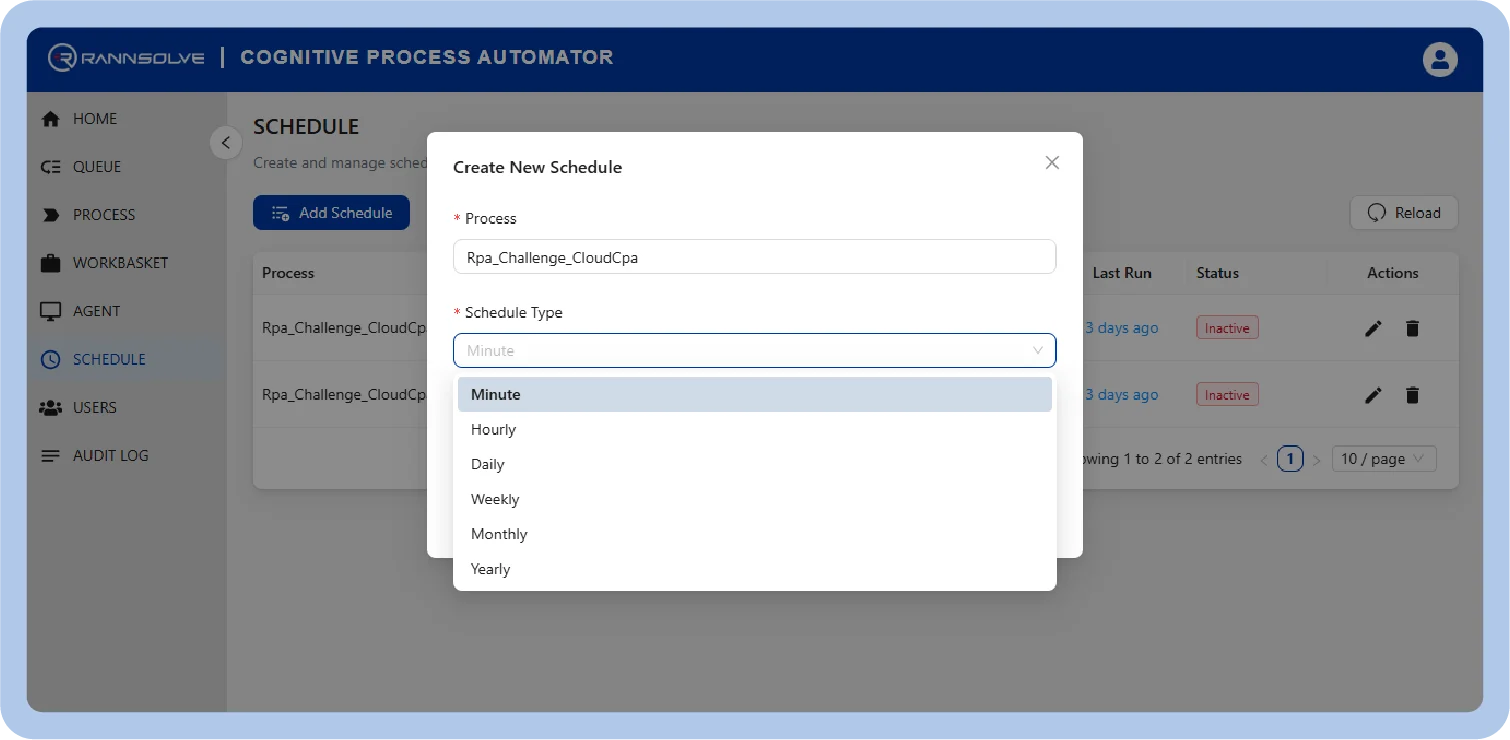1510x740 pixels.
Task: Open the USERS menu item
Action: click(95, 407)
